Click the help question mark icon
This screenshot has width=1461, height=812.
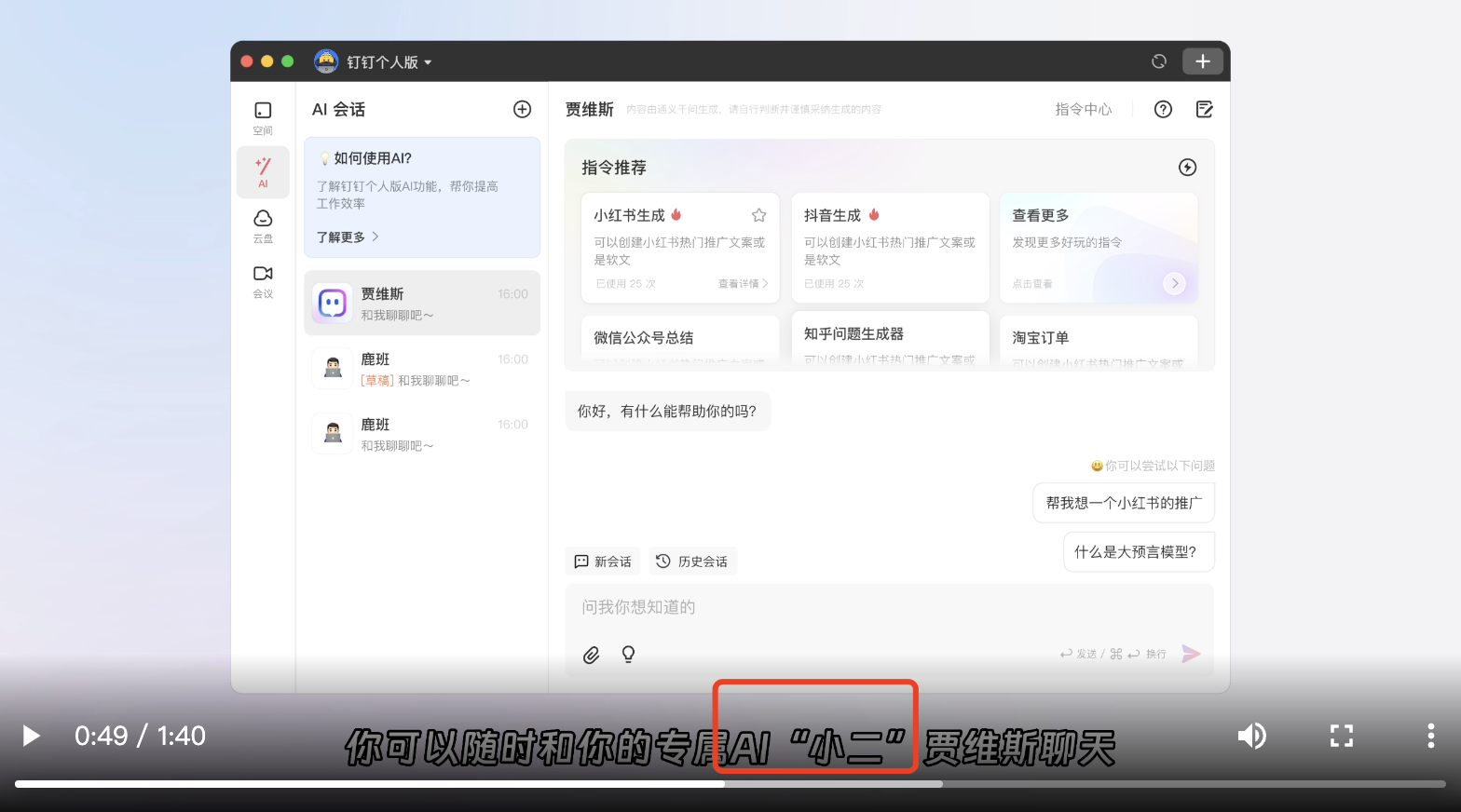click(1163, 110)
